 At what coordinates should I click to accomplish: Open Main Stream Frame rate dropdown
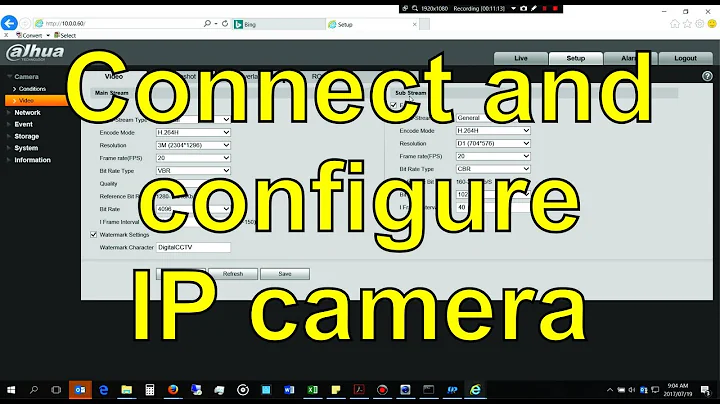[193, 158]
